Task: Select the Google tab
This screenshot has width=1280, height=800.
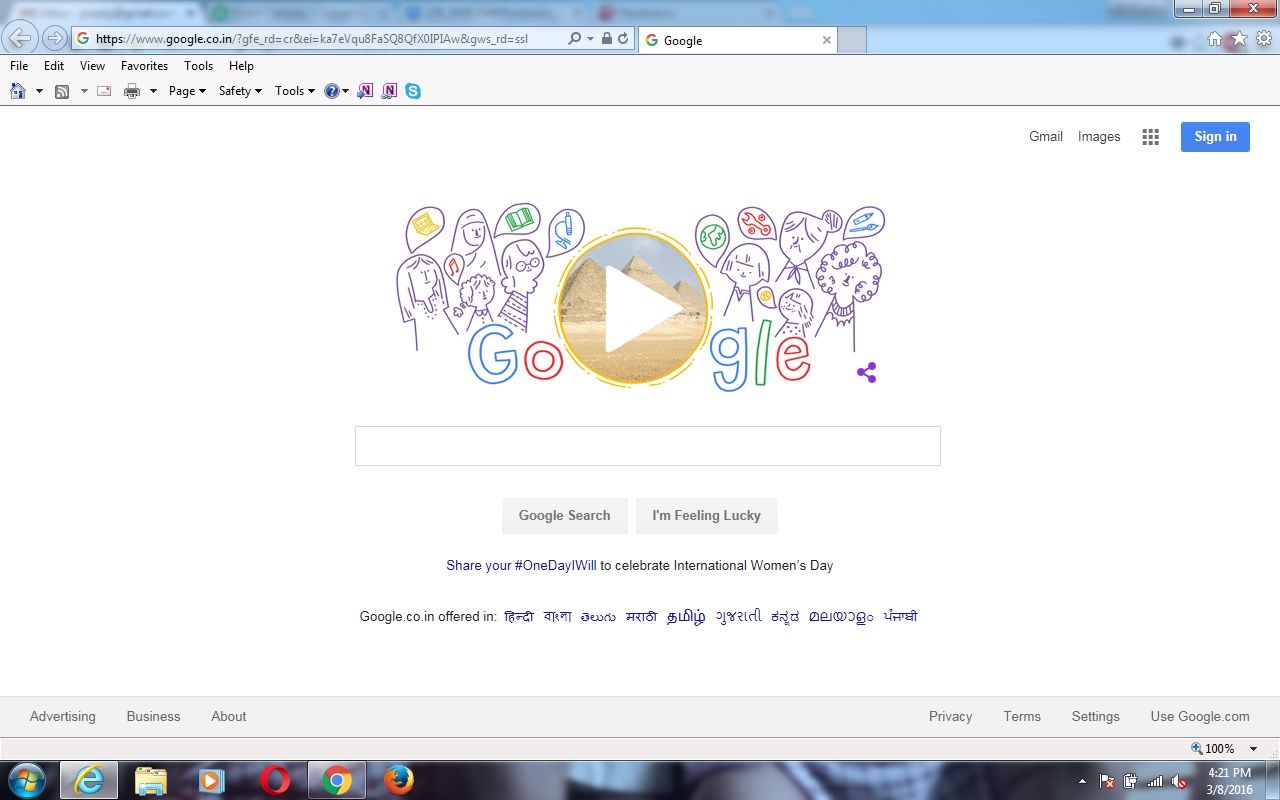Action: (738, 40)
